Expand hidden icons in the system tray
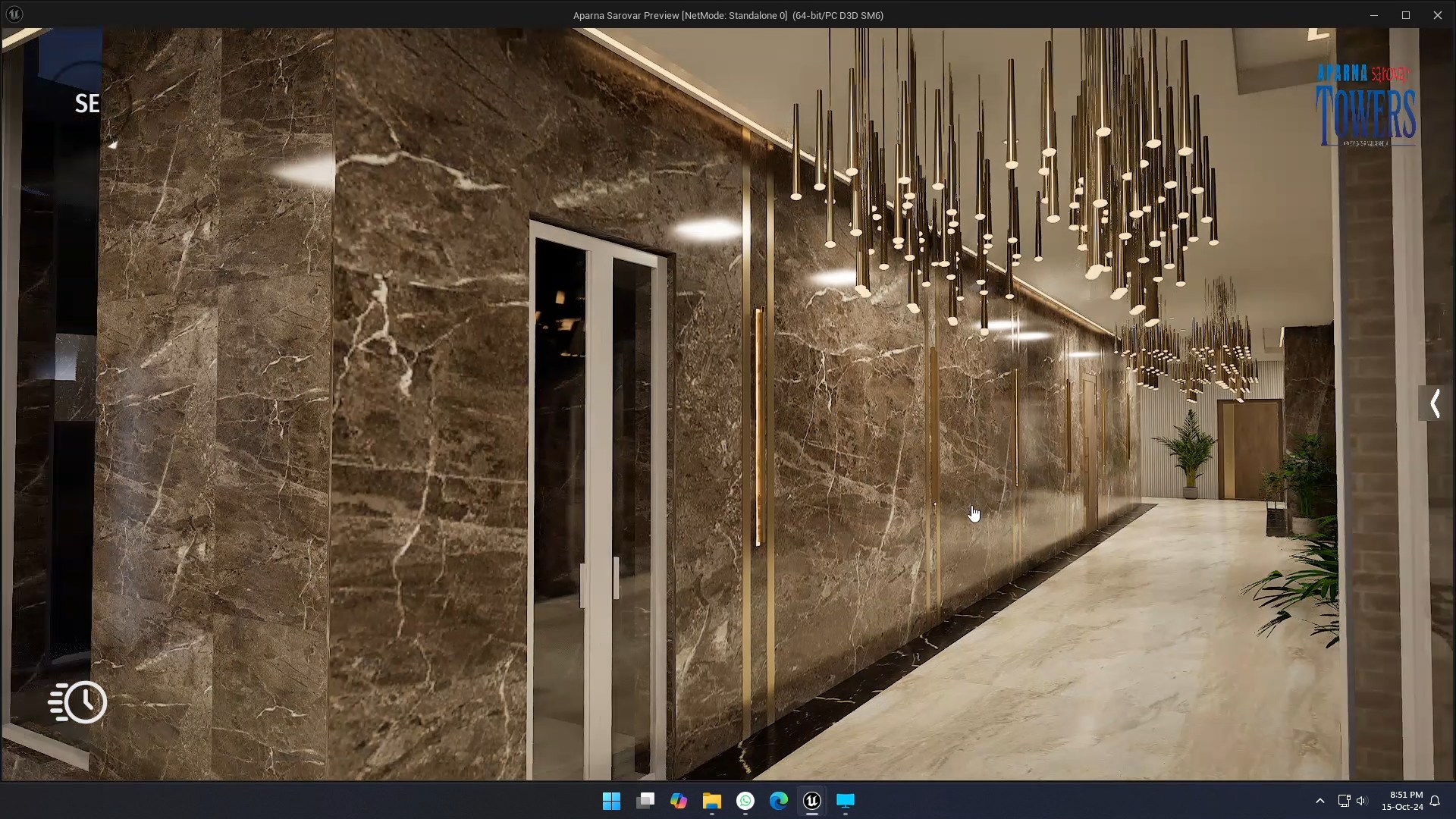Screen dimensions: 1456x819 [1320, 801]
